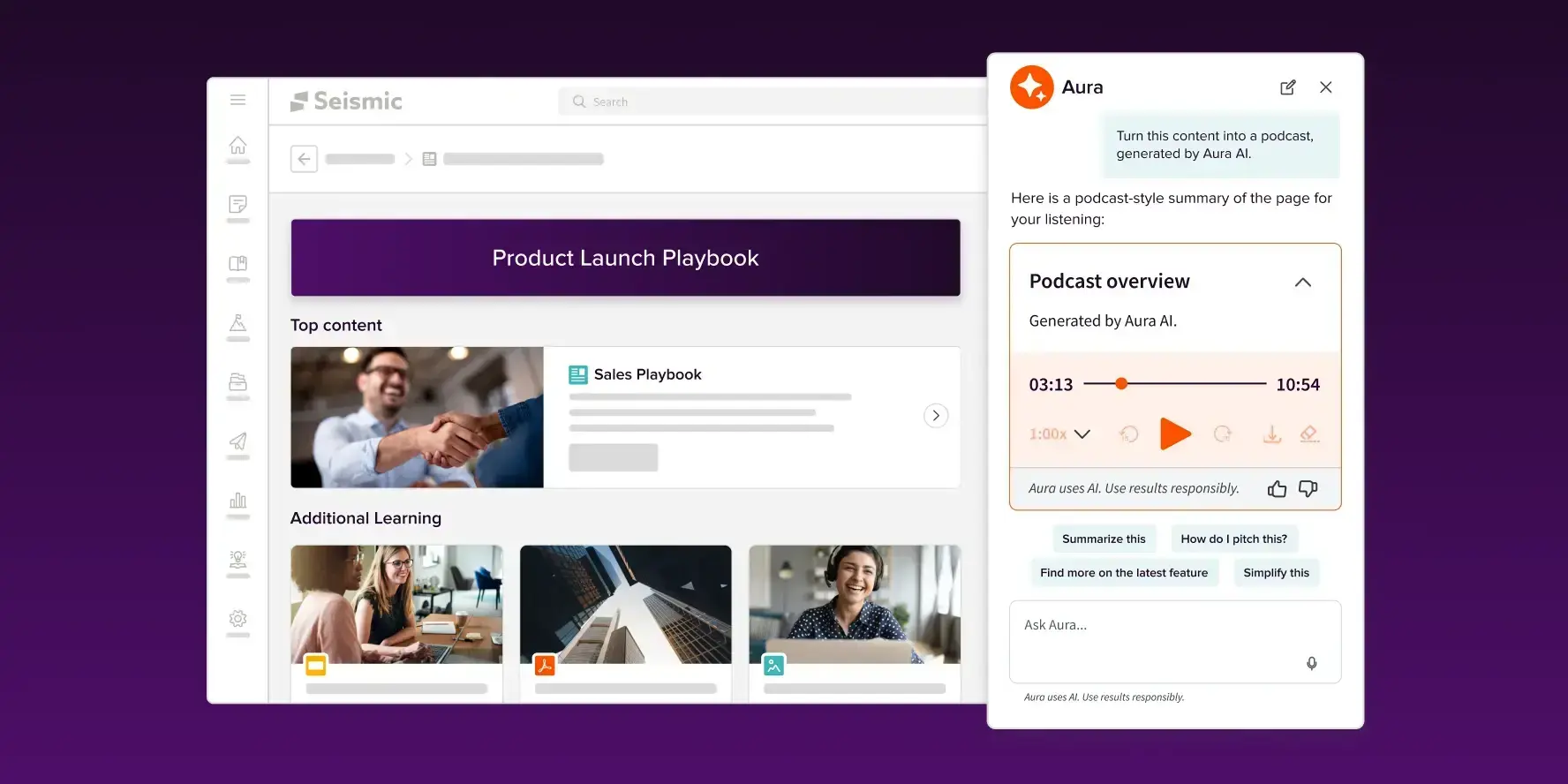Click the orange play button
This screenshot has height=784, width=1568.
pos(1174,433)
